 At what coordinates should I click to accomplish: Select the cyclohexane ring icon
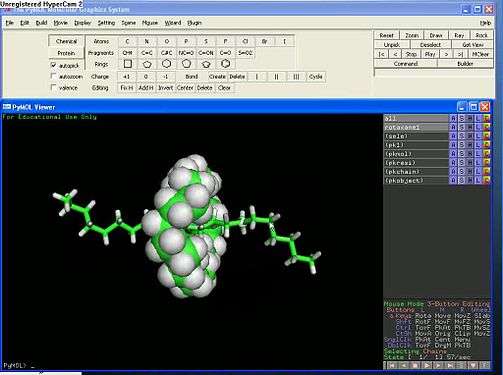click(x=166, y=64)
